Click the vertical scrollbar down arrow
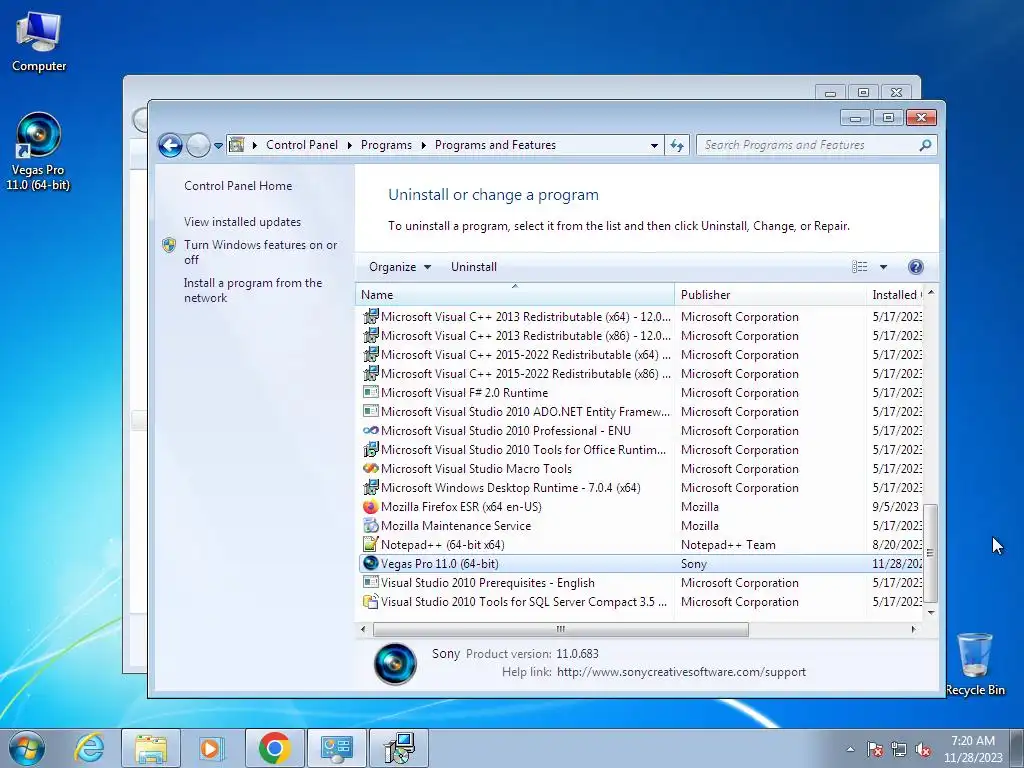Viewport: 1024px width, 768px height. pos(931,613)
